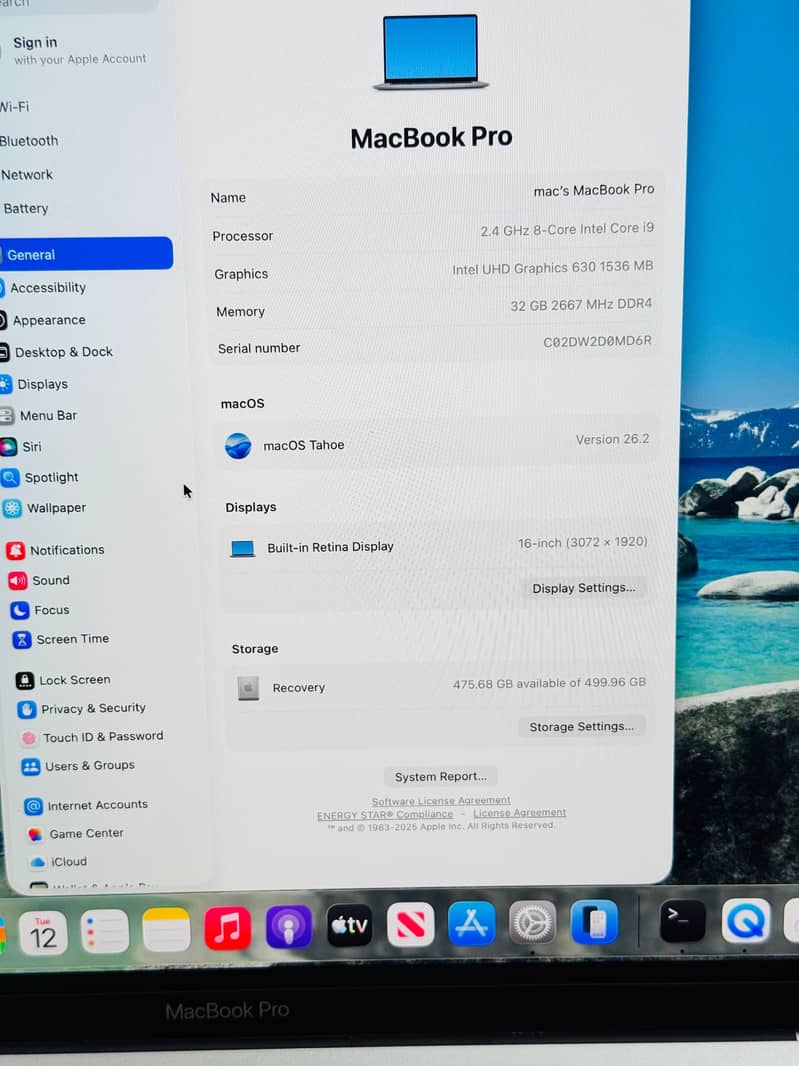Screen dimensions: 799x1066
Task: Open Sound settings in sidebar
Action: pos(39,581)
